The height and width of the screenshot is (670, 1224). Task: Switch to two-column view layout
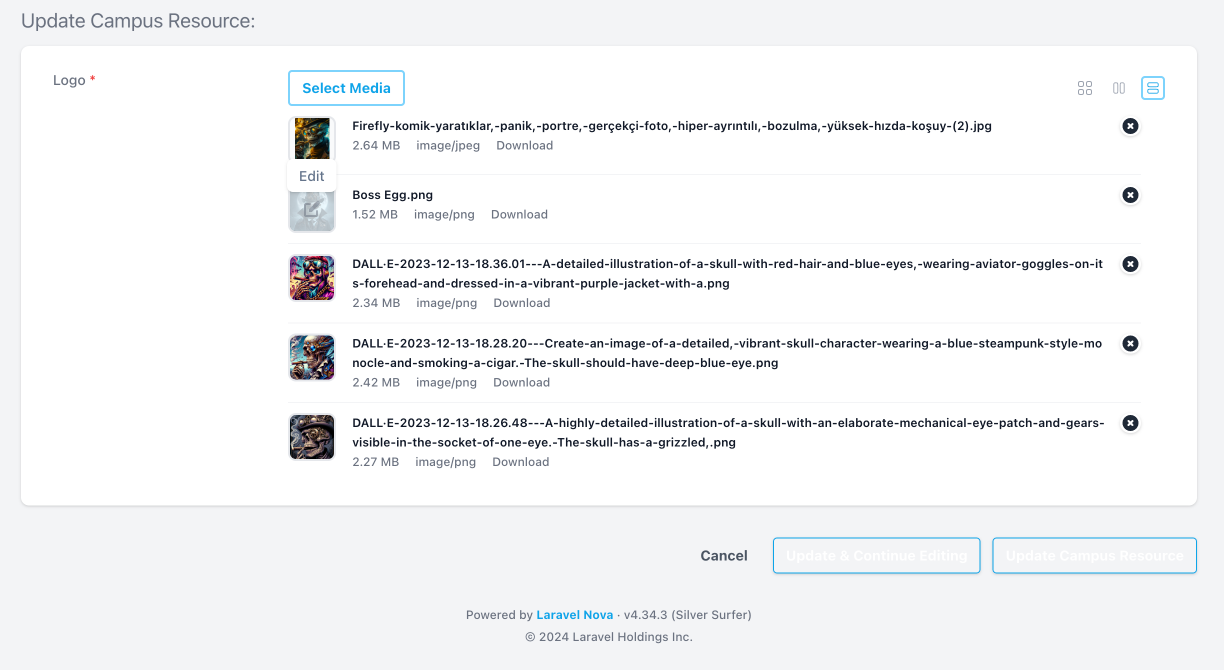[1119, 88]
